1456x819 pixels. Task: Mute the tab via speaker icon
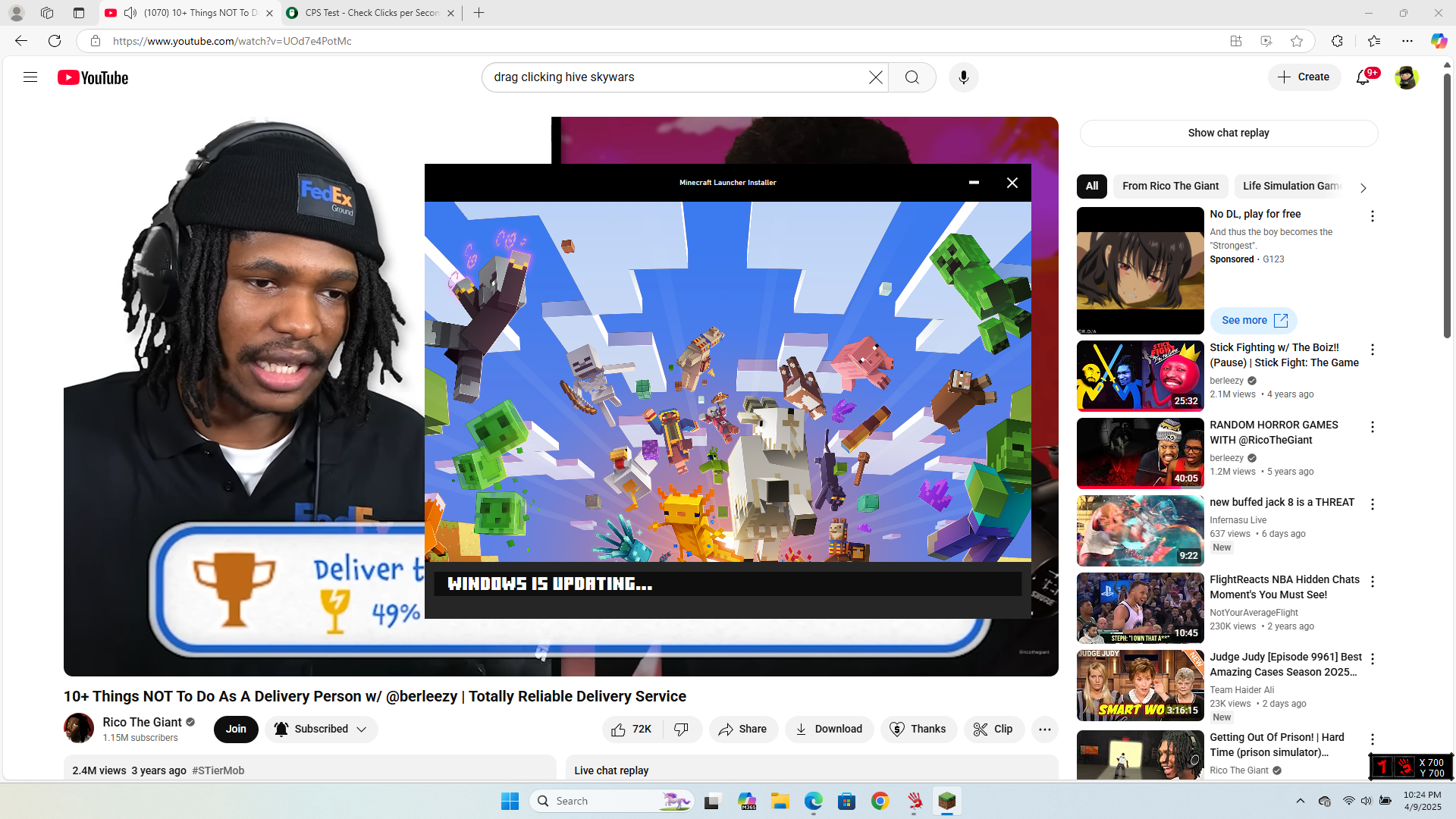[130, 13]
